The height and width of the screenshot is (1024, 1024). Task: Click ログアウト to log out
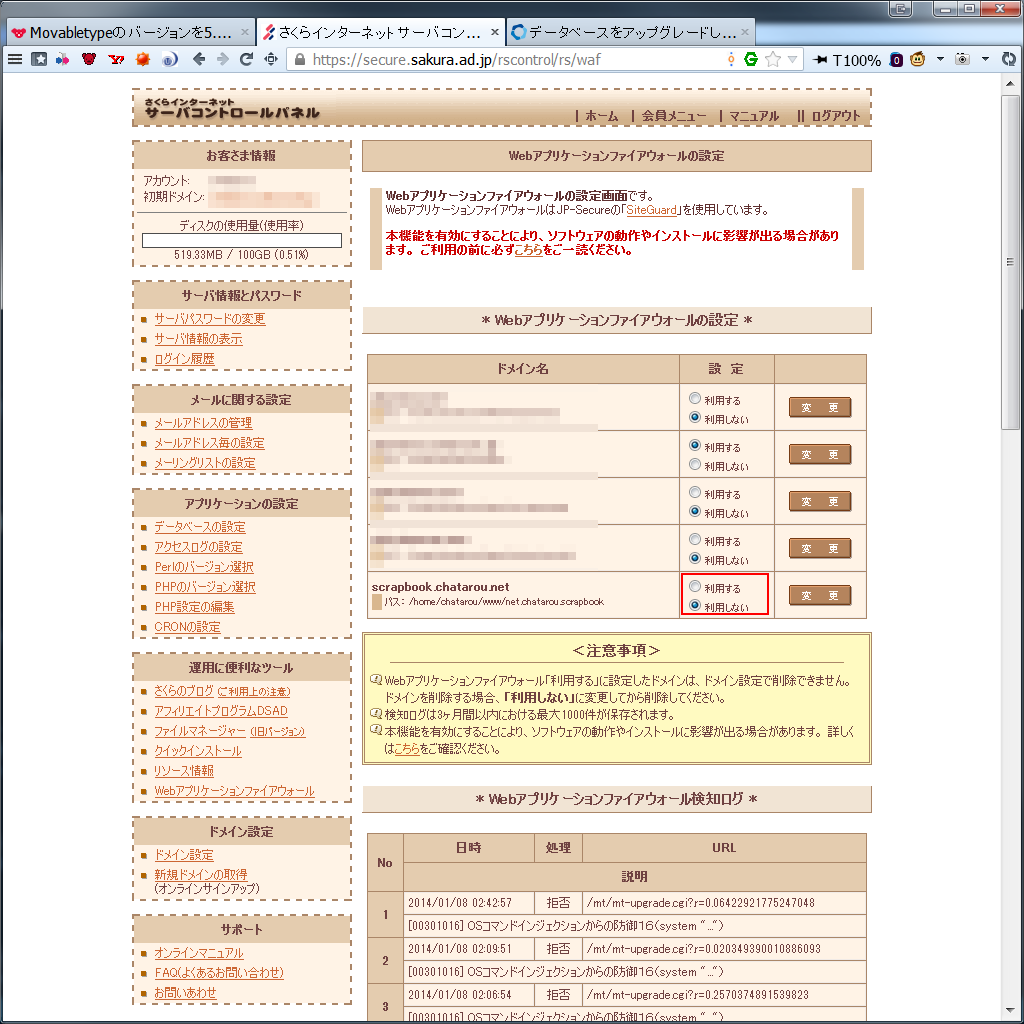tap(835, 116)
